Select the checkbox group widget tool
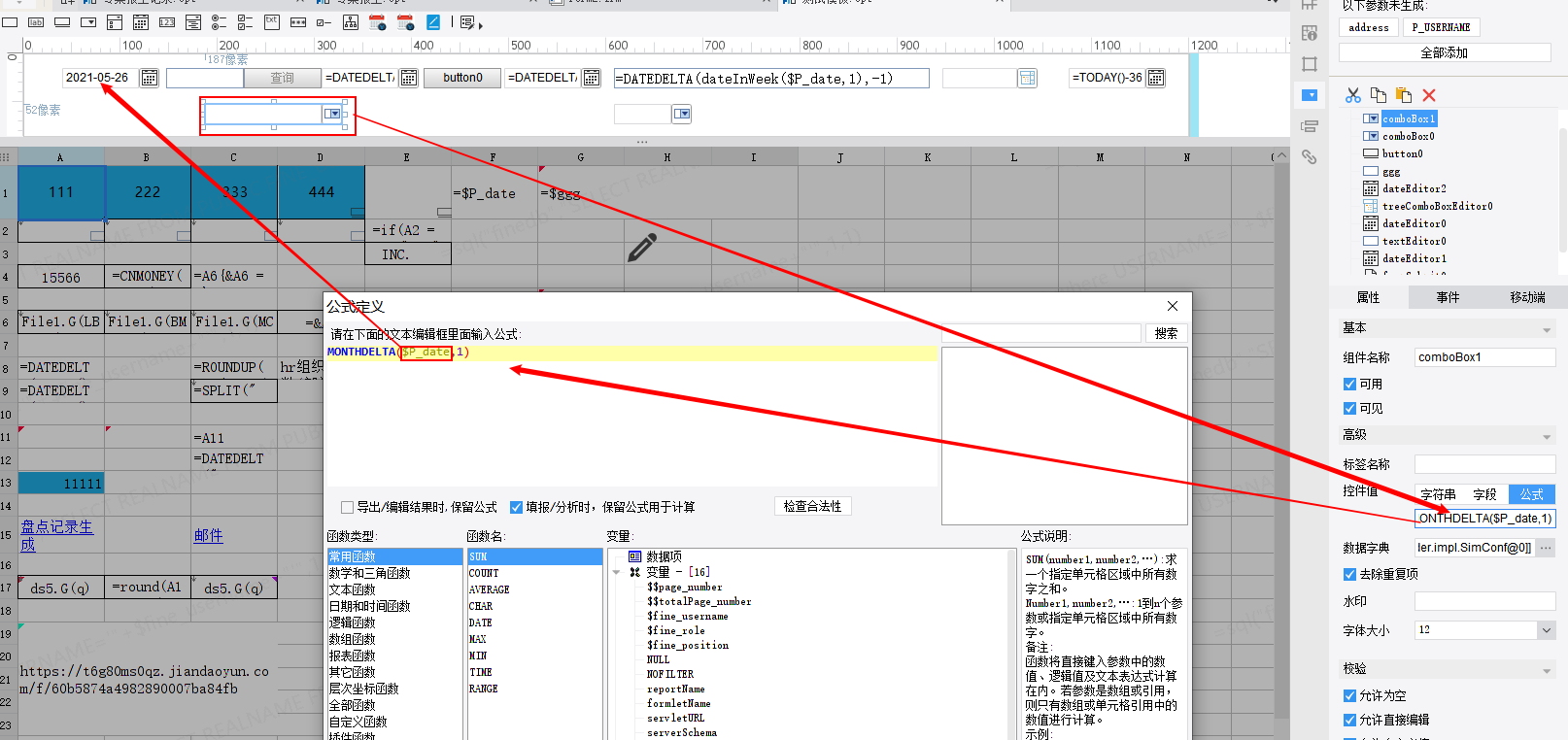 pos(246,22)
